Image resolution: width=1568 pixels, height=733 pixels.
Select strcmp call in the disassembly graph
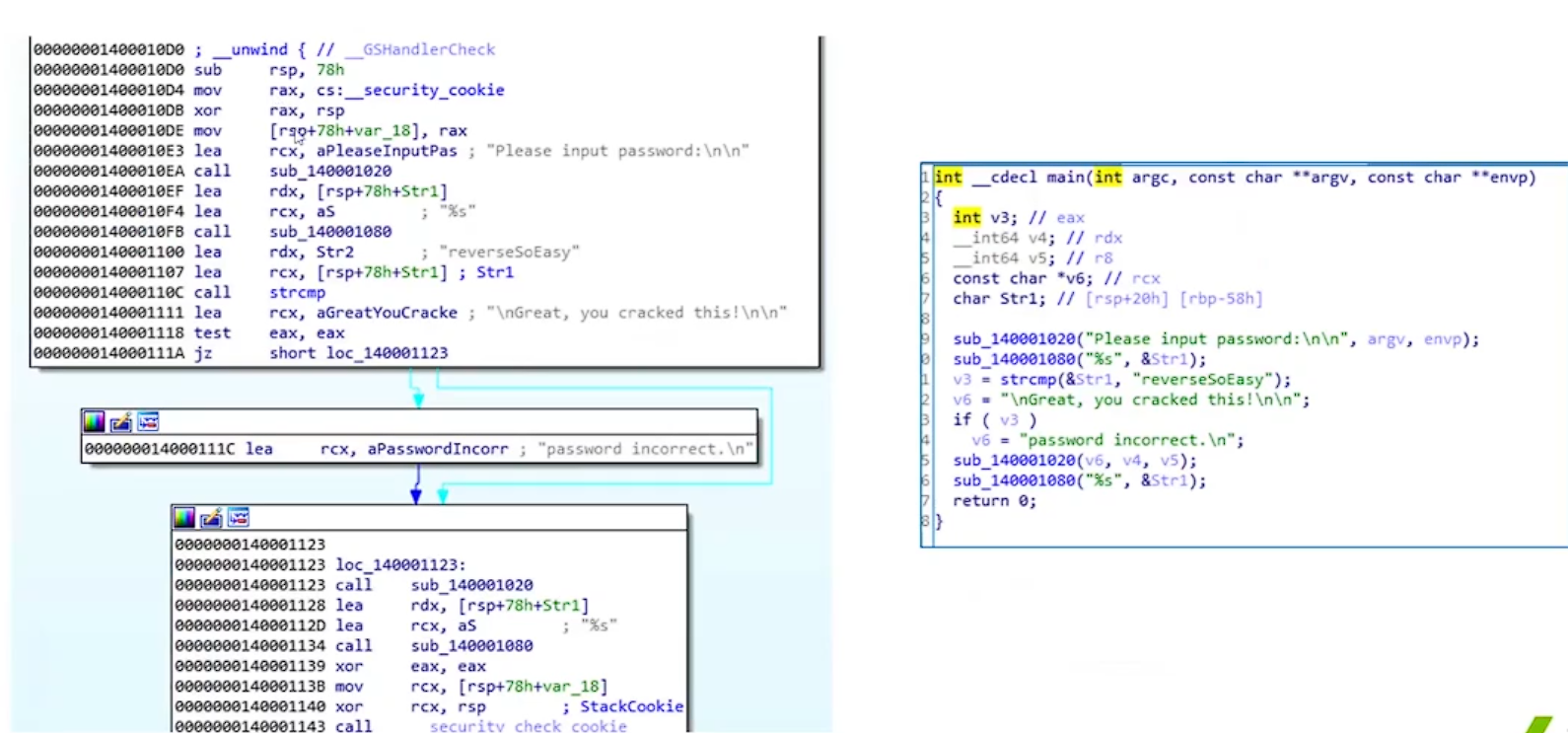pyautogui.click(x=297, y=292)
